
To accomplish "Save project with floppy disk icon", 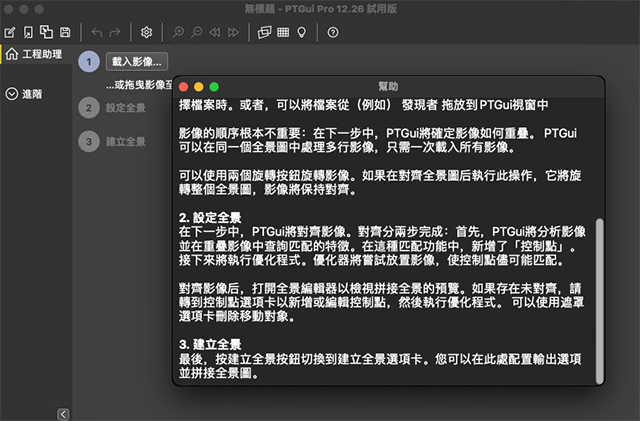I will pos(65,32).
